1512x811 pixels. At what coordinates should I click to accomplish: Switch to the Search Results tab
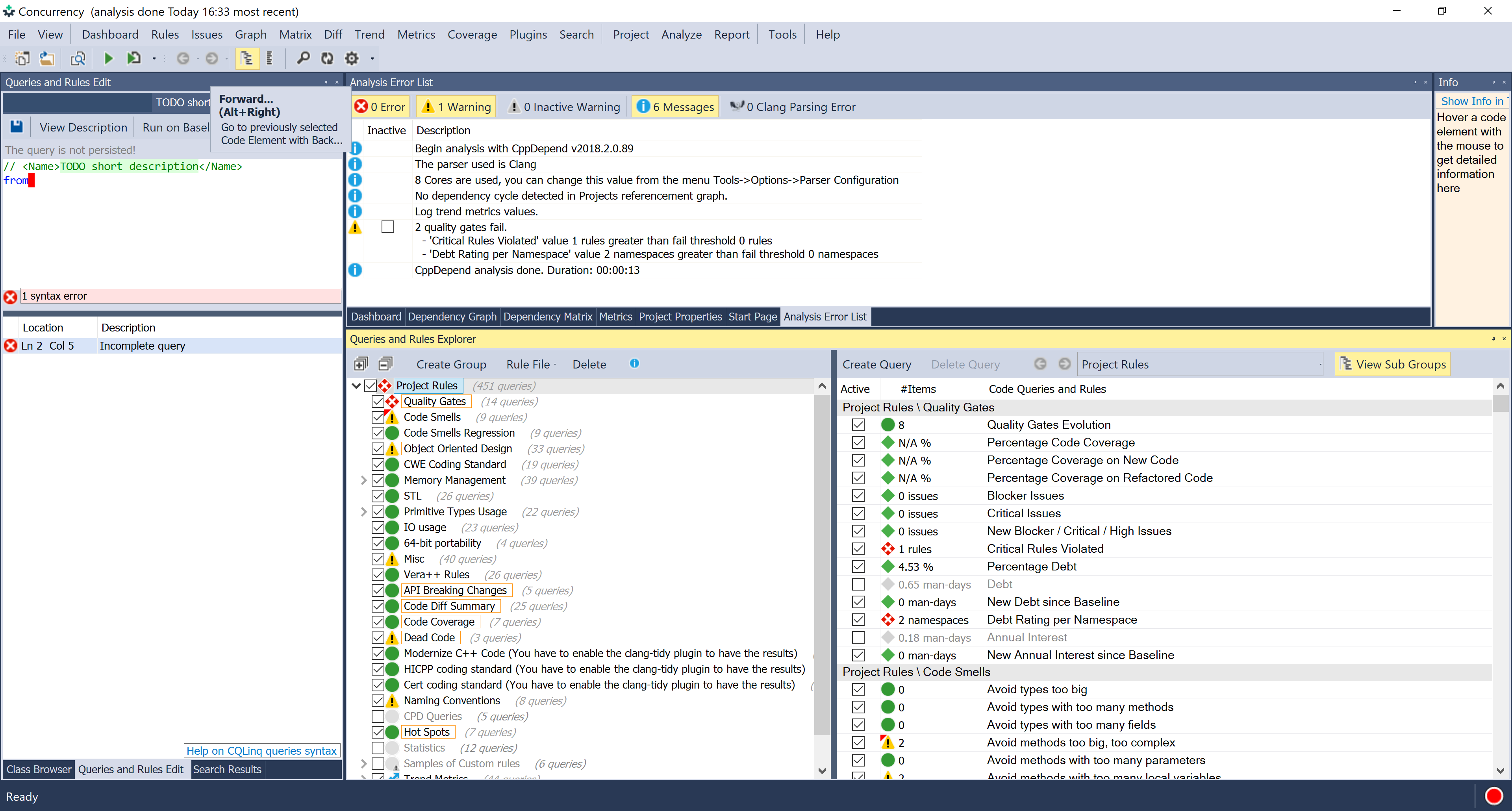pyautogui.click(x=227, y=769)
